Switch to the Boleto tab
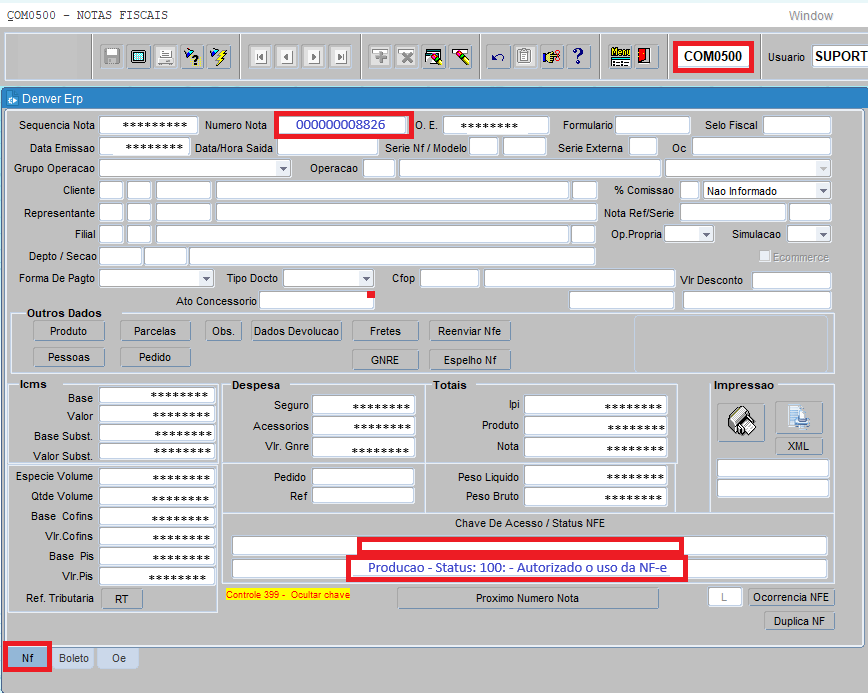 pyautogui.click(x=74, y=658)
